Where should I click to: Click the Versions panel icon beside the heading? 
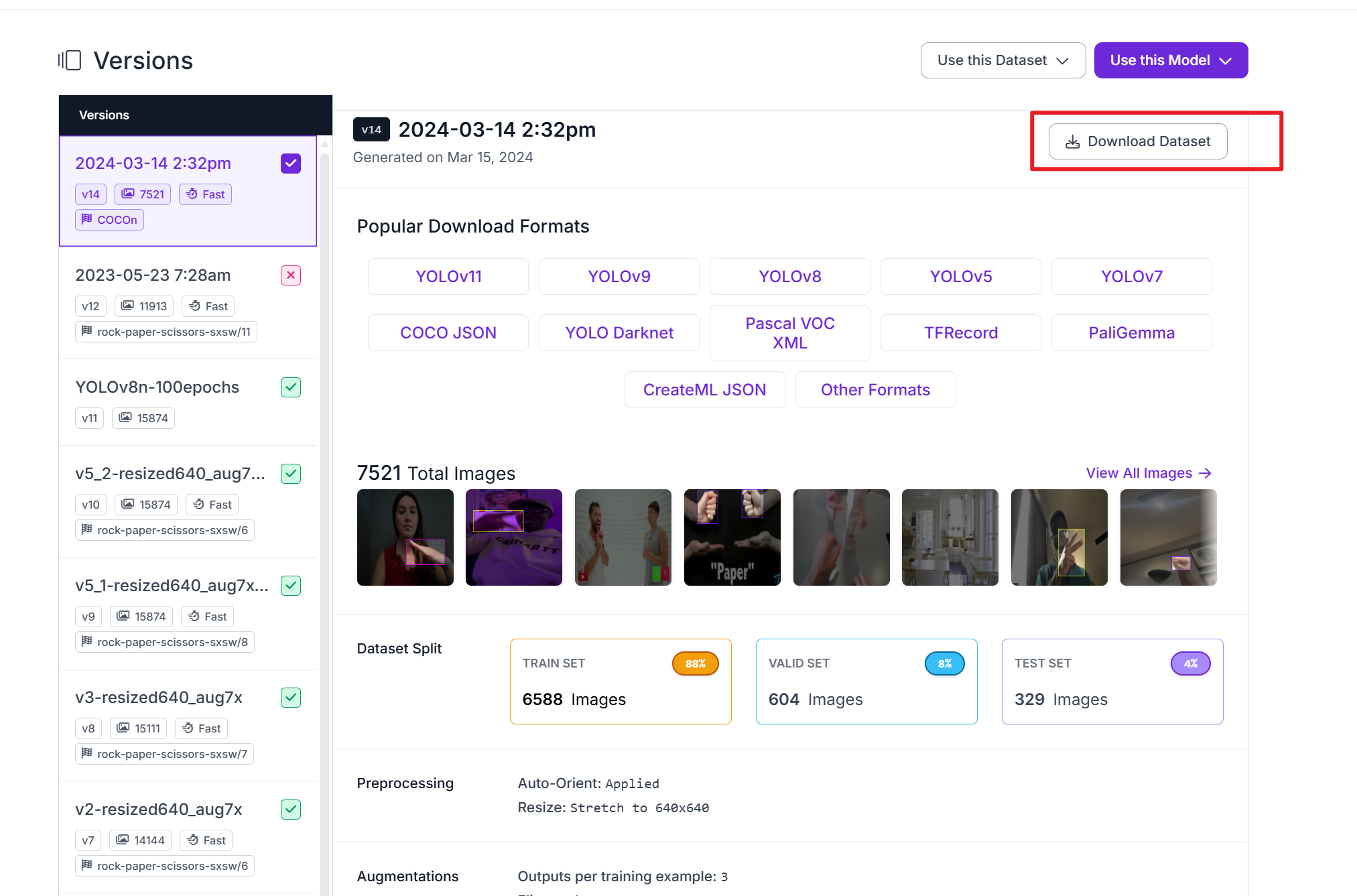[70, 60]
